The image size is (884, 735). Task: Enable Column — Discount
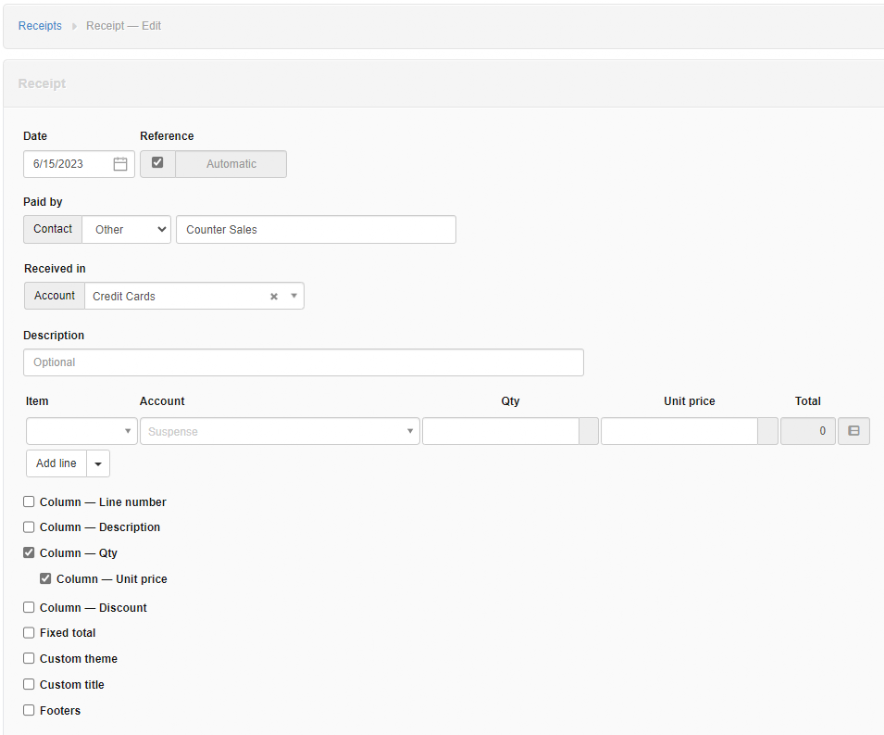[x=28, y=607]
